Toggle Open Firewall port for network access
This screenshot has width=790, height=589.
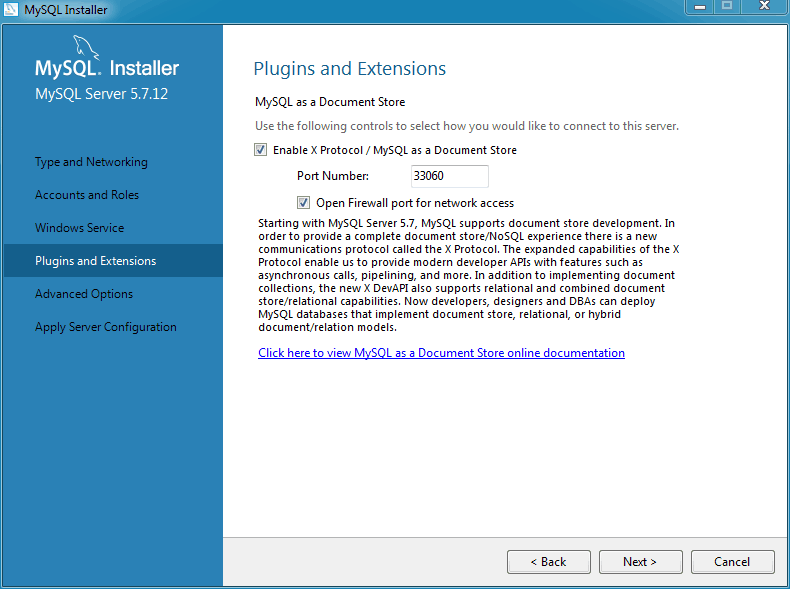click(x=303, y=203)
